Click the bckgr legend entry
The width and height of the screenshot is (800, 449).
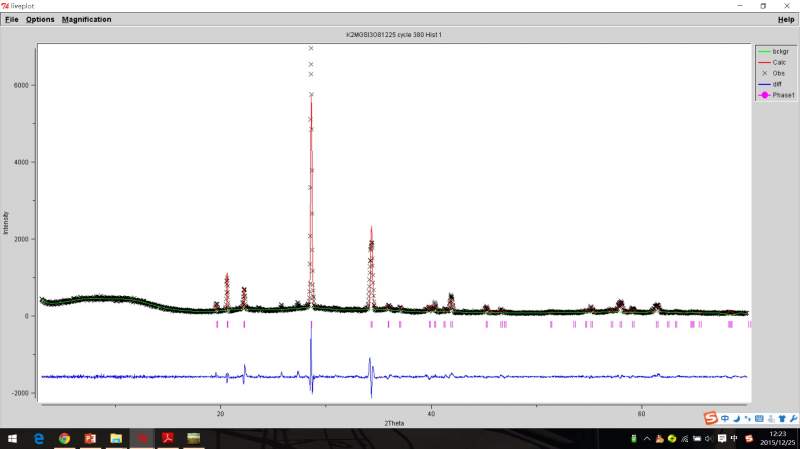774,52
